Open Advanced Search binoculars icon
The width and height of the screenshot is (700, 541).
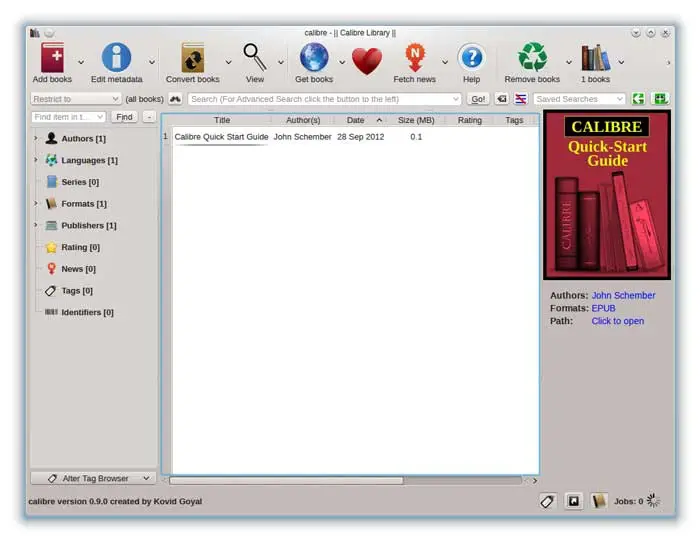[175, 99]
